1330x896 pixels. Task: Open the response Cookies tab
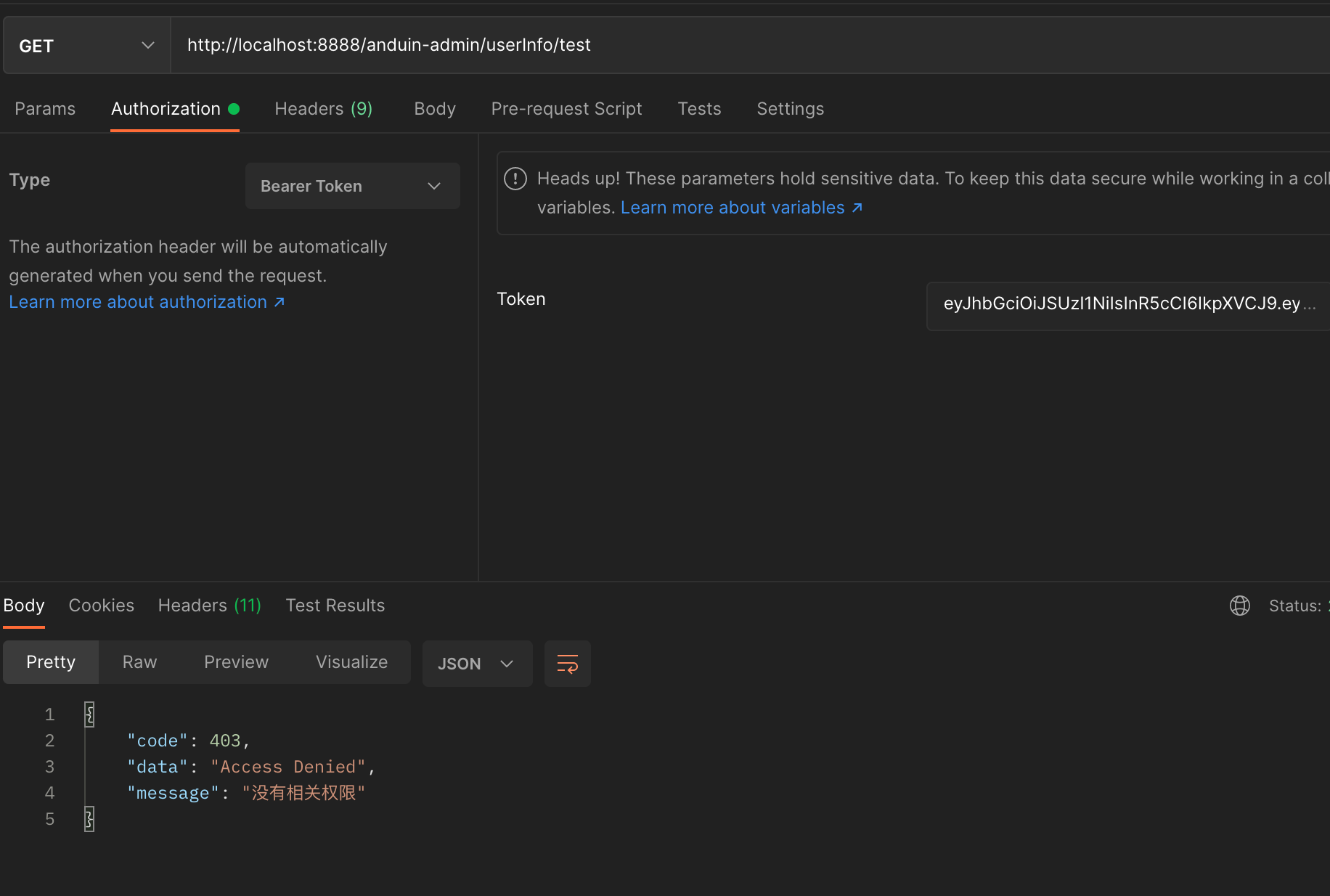102,606
